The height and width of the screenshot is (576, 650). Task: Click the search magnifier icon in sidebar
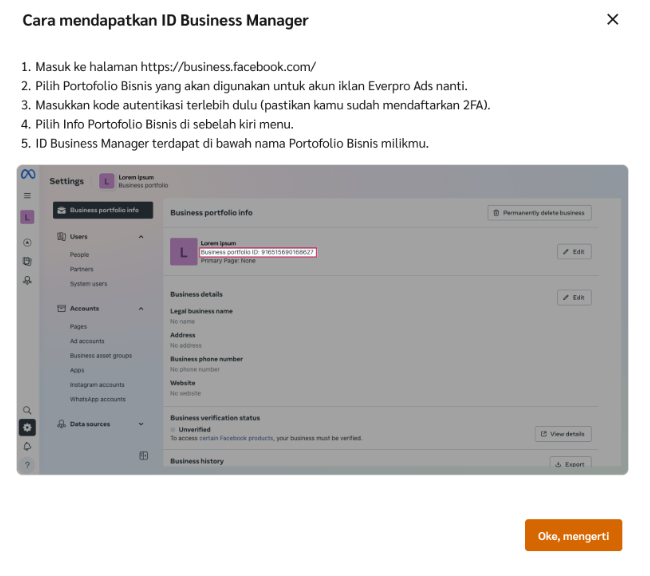28,410
